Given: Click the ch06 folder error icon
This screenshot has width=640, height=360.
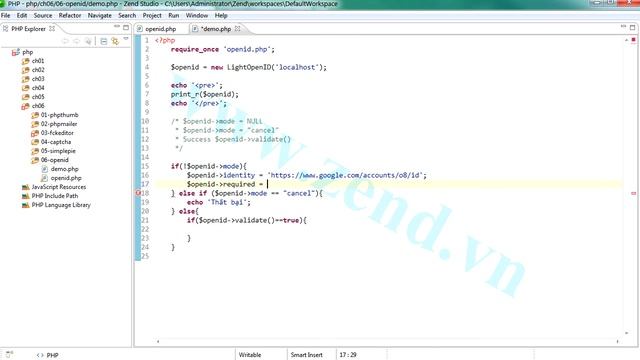Looking at the screenshot, I should point(25,106).
